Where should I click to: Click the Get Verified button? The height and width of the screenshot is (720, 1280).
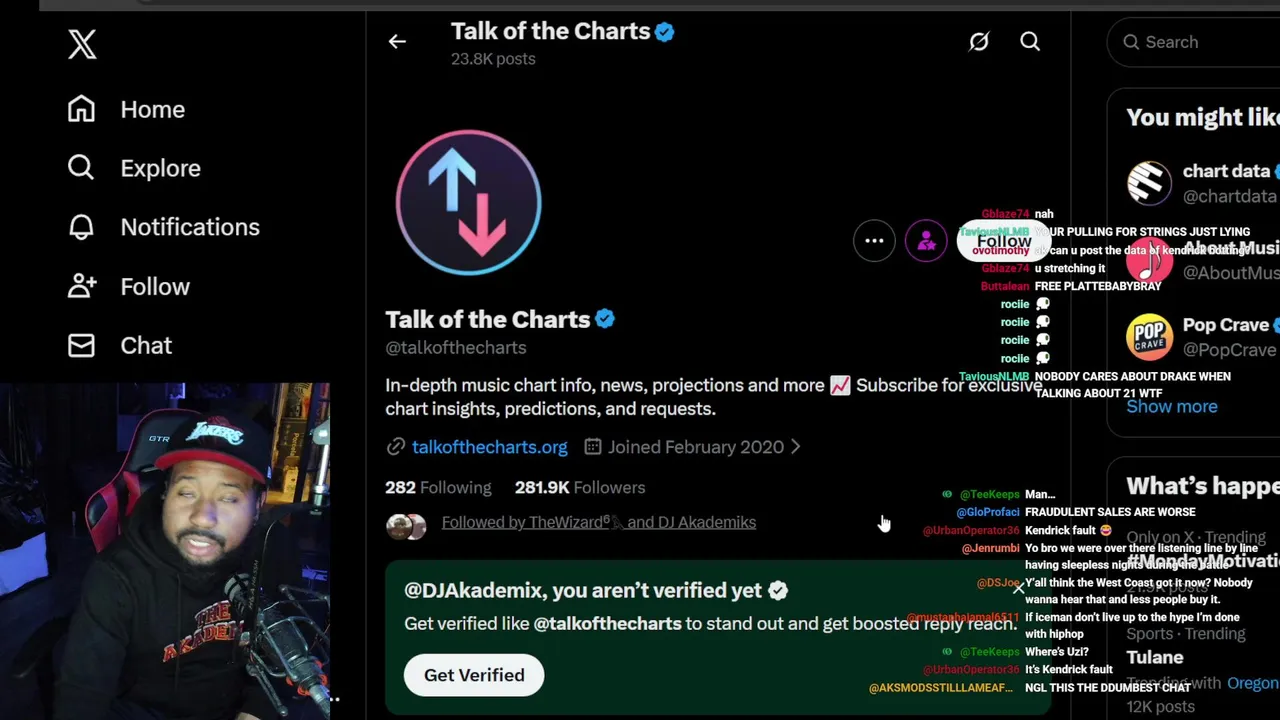[x=474, y=675]
